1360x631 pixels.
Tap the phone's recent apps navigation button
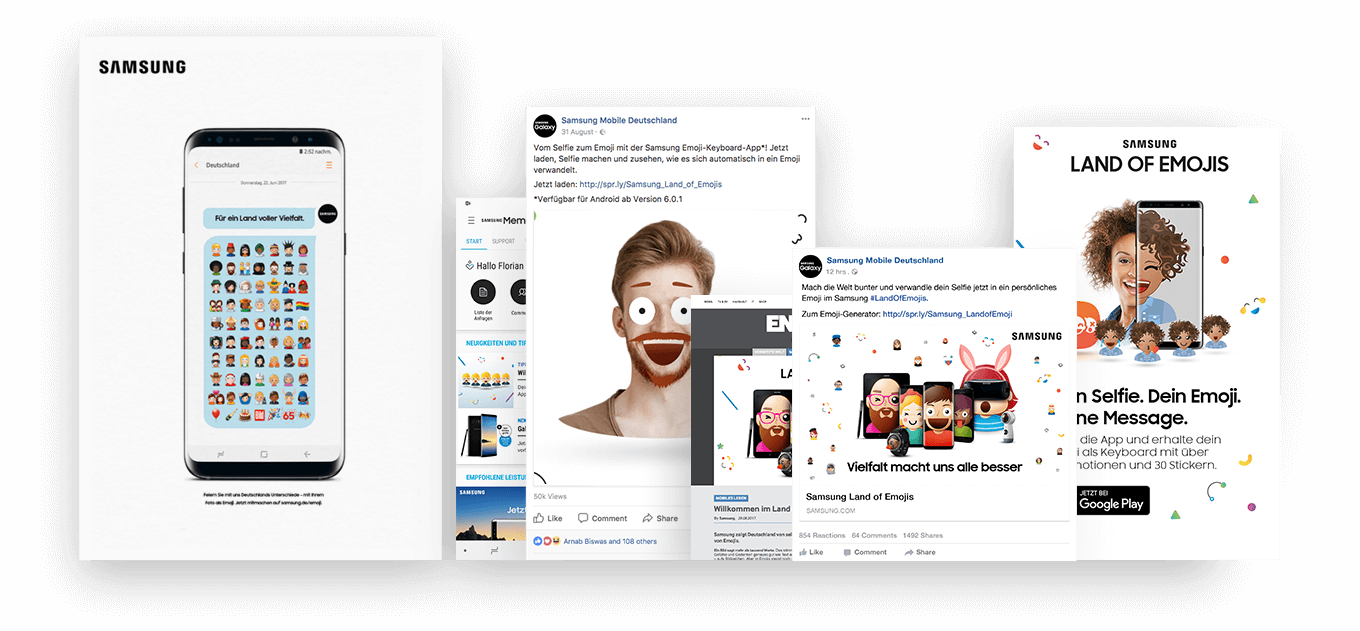click(222, 454)
